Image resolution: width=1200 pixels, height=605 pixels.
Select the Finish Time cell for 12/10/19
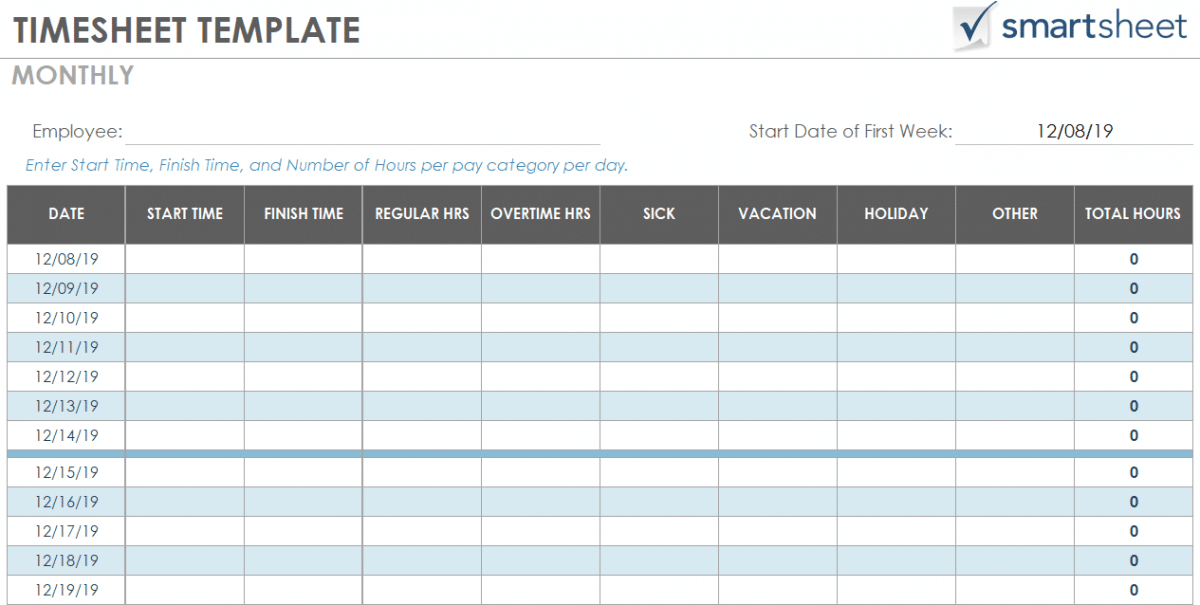(x=303, y=318)
